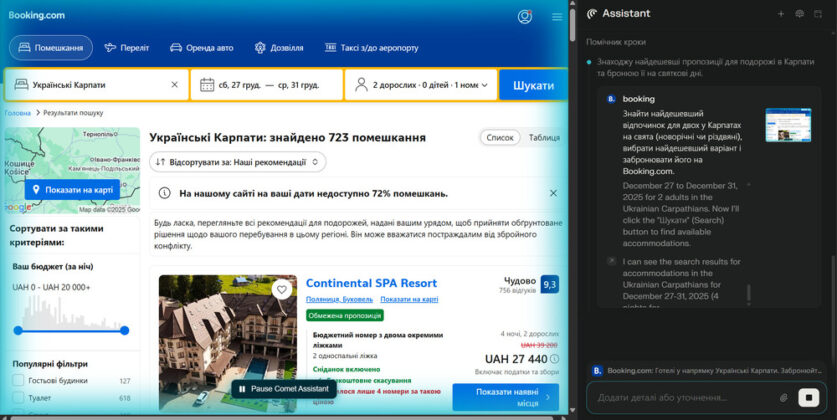Grab the left budget slider handle
This screenshot has width=837, height=420.
tap(18, 330)
